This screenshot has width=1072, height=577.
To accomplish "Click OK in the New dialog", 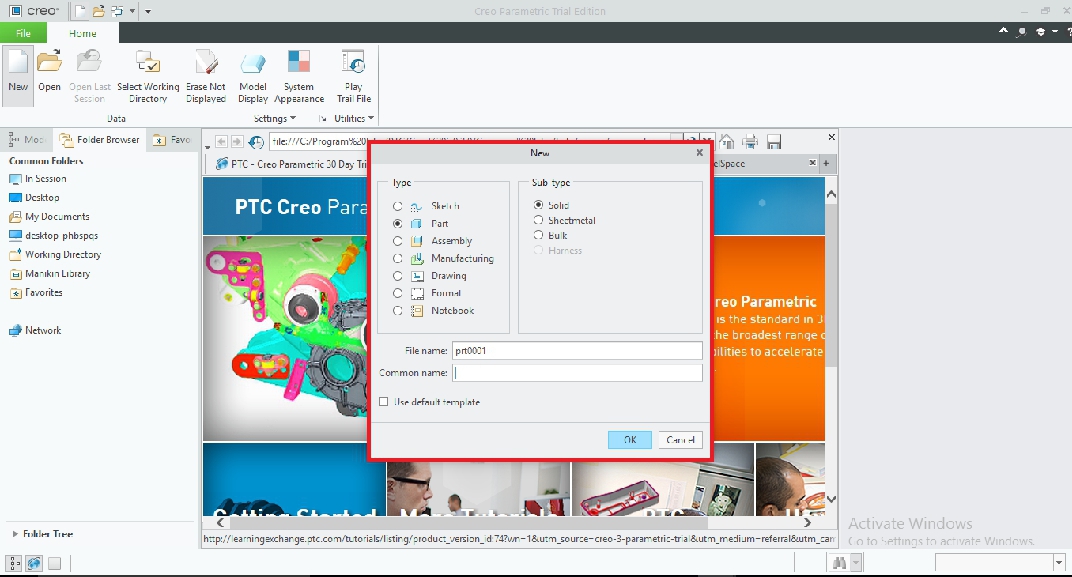I will click(629, 439).
